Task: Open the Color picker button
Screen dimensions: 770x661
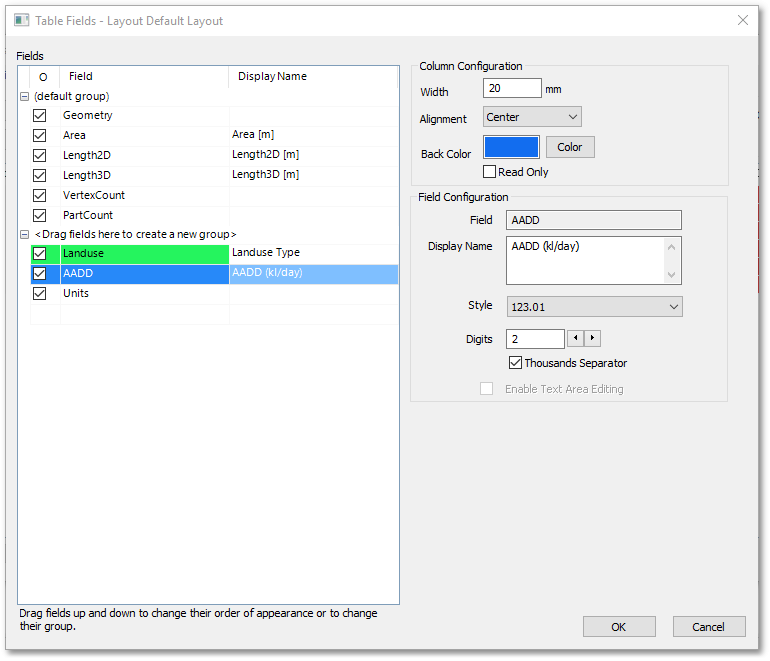Action: [570, 147]
